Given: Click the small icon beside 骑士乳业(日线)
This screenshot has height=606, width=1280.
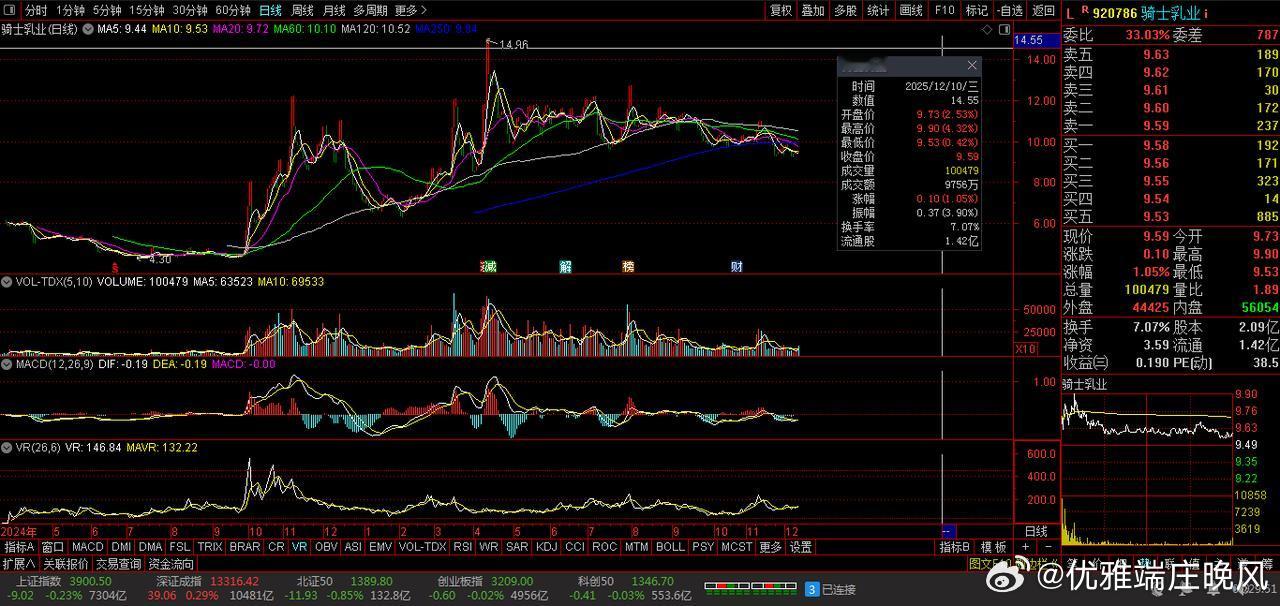Looking at the screenshot, I should (87, 29).
